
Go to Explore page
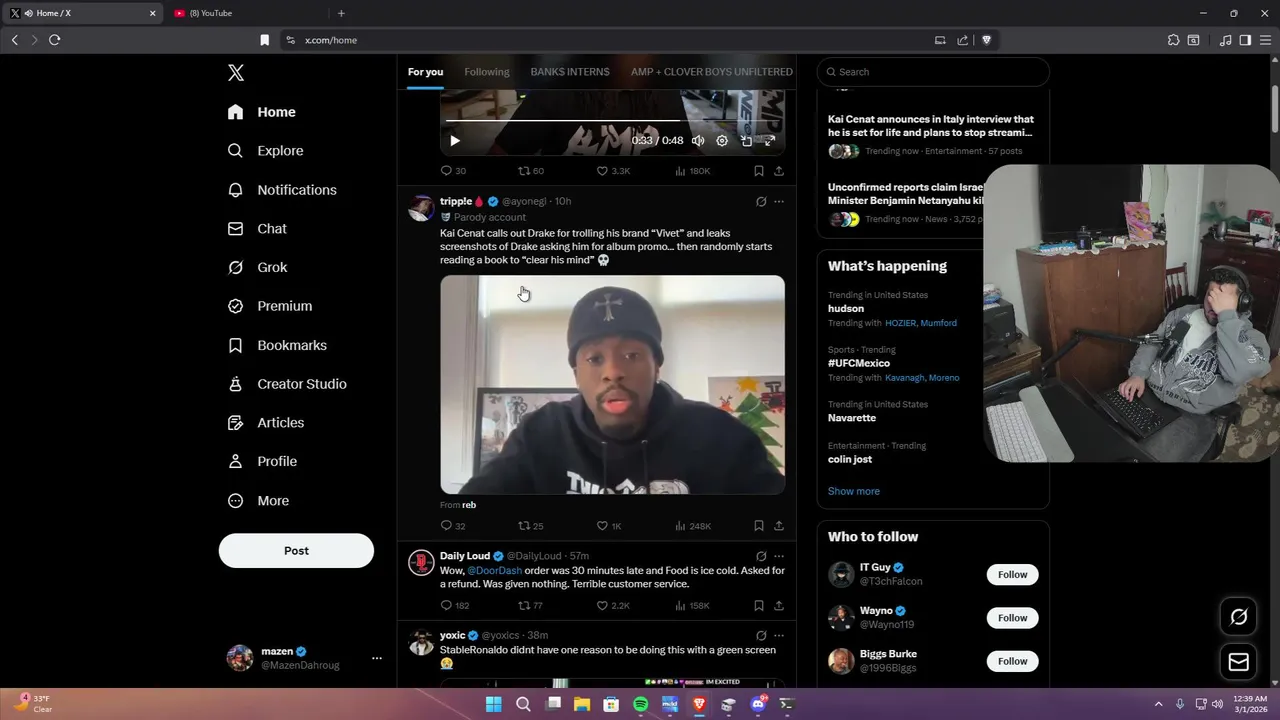click(x=266, y=151)
